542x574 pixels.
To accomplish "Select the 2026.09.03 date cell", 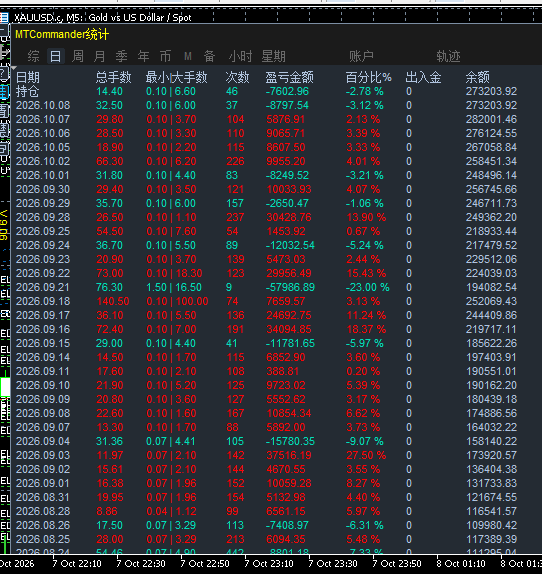I will 43,455.
